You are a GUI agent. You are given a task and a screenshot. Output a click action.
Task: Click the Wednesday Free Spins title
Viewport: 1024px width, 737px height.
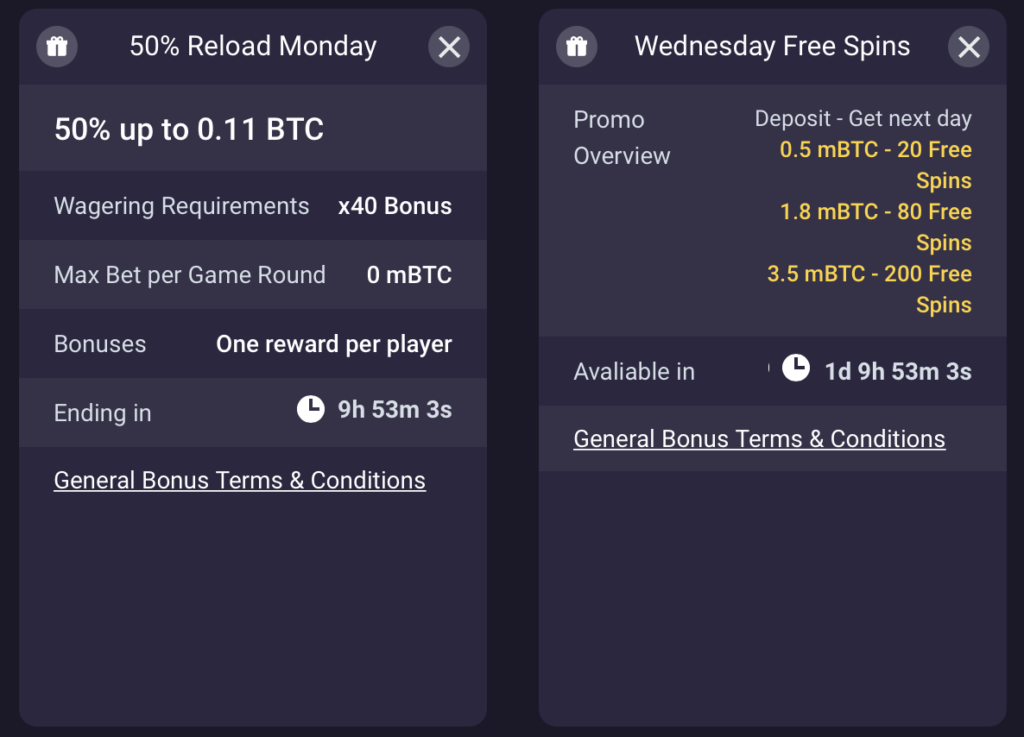pyautogui.click(x=772, y=46)
